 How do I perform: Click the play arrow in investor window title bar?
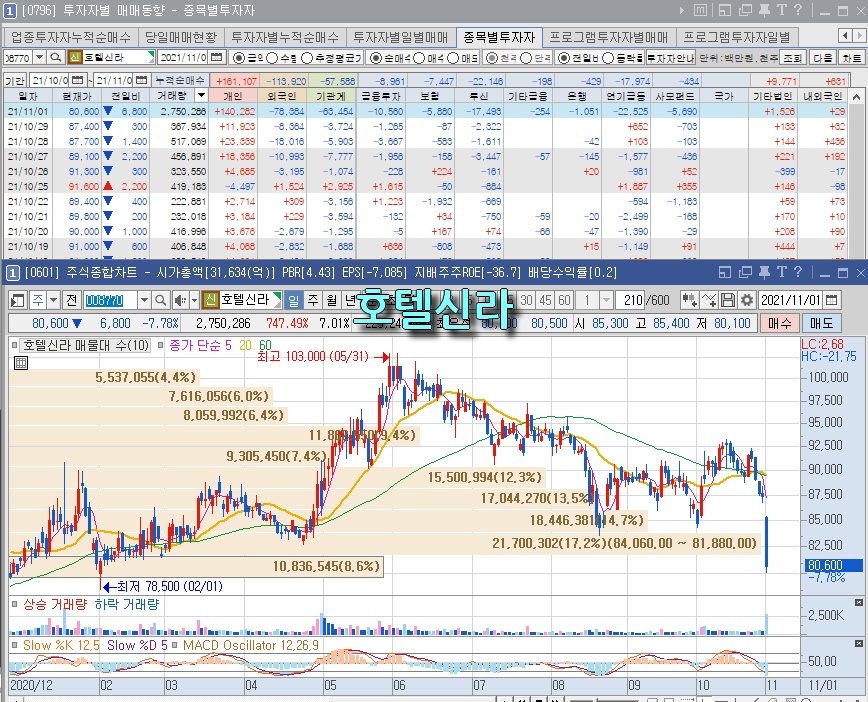(x=682, y=10)
